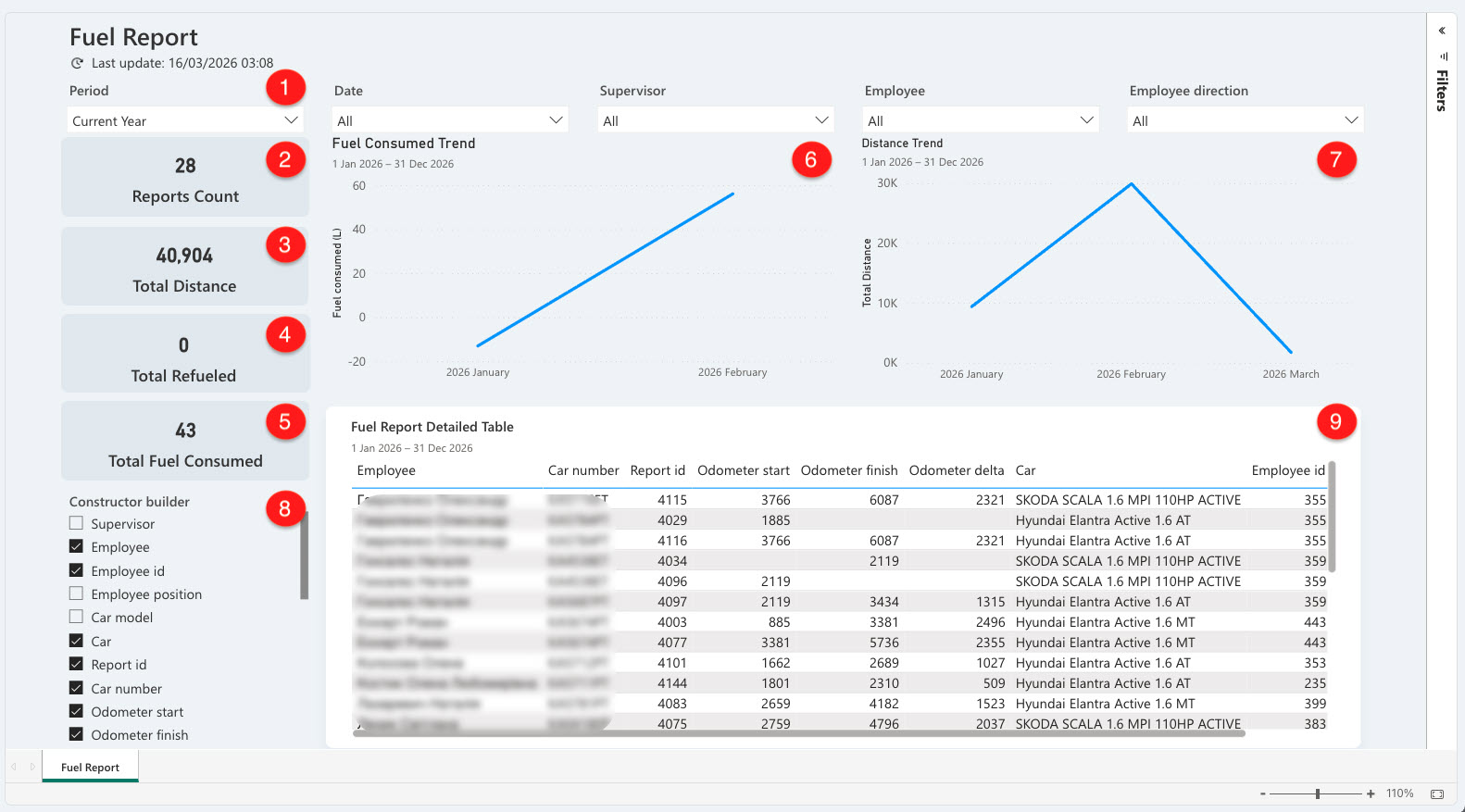This screenshot has height=812, width=1465.
Task: Select the Fuel Report page tab
Action: point(90,767)
